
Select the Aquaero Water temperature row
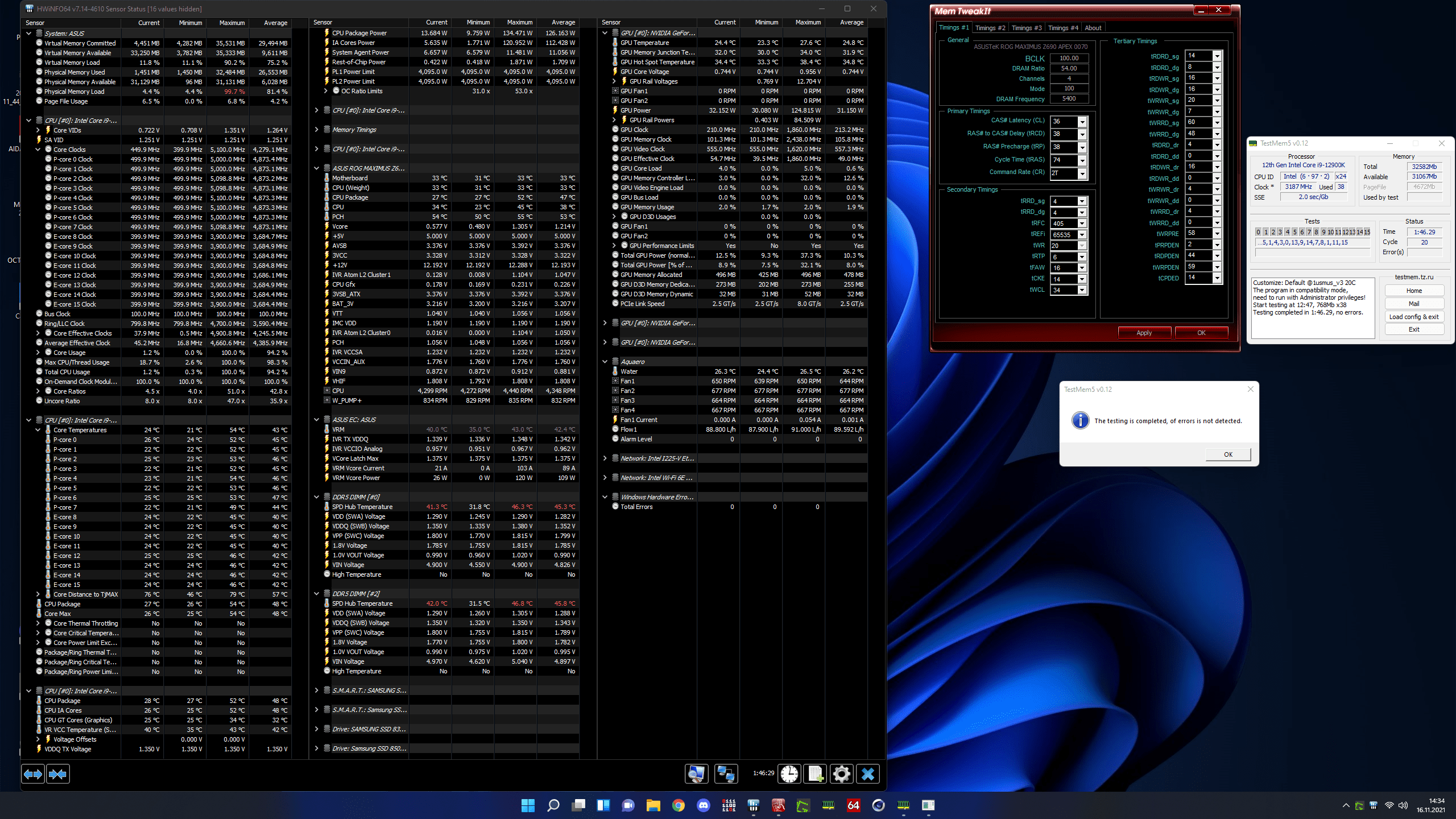734,371
